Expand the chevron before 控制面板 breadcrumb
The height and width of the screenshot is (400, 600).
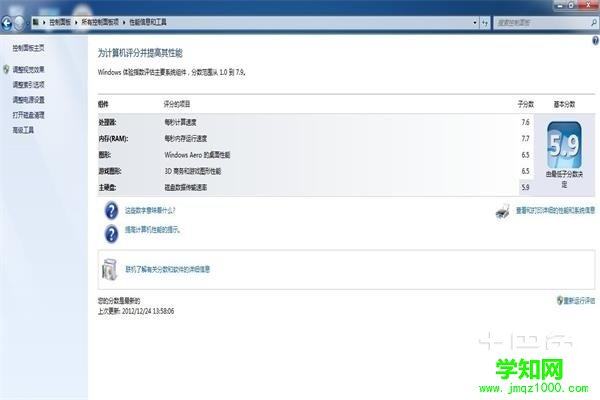tap(44, 23)
